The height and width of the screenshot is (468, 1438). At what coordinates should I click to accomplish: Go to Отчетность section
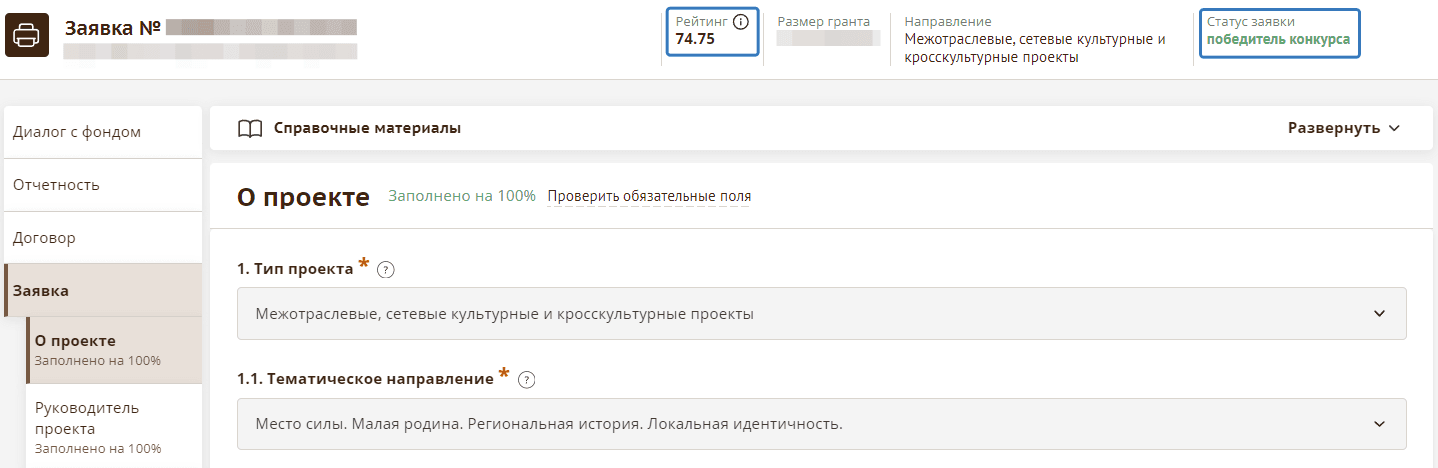point(56,185)
